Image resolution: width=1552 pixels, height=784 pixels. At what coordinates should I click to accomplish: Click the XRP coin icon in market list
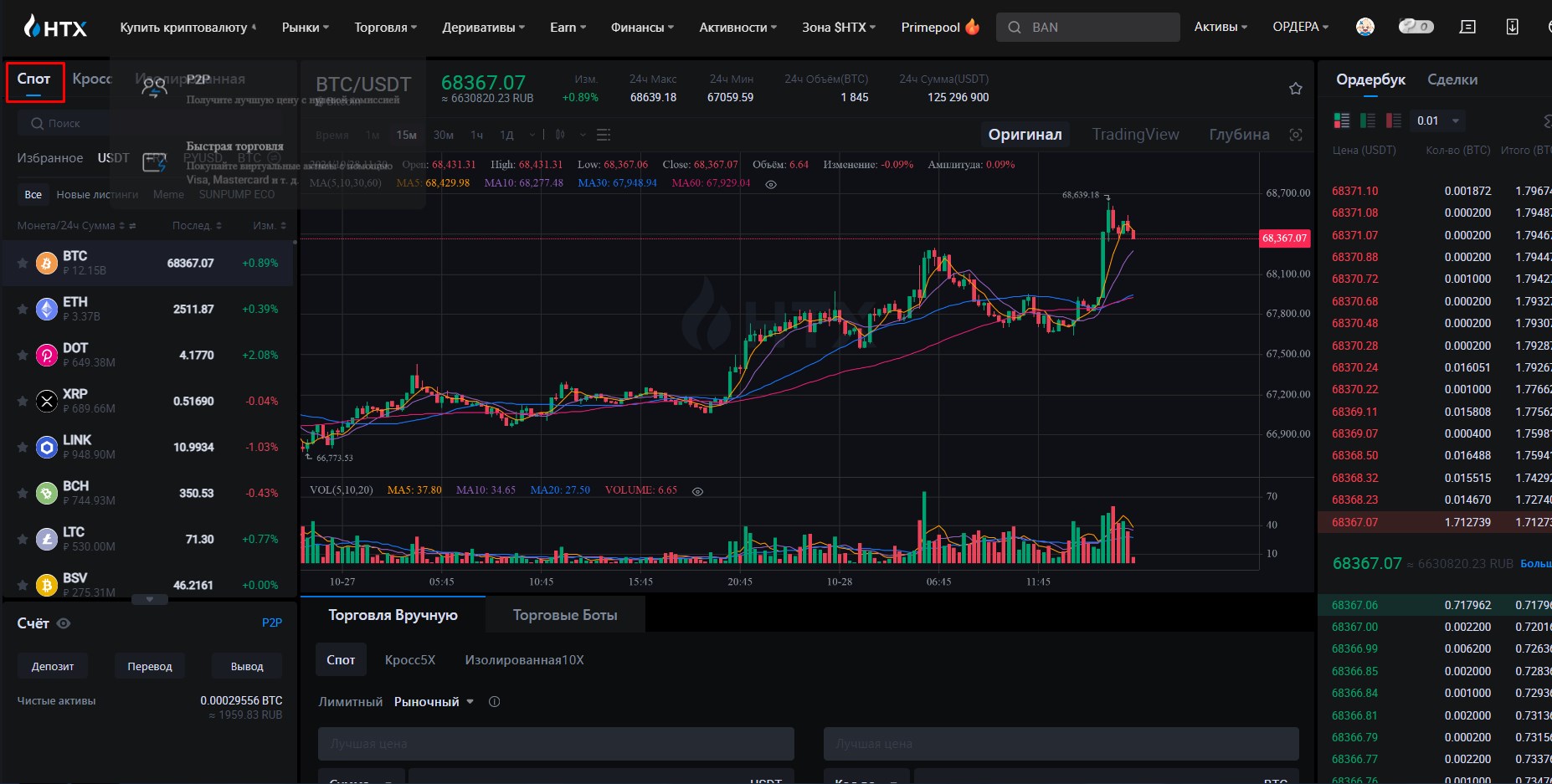[x=47, y=402]
